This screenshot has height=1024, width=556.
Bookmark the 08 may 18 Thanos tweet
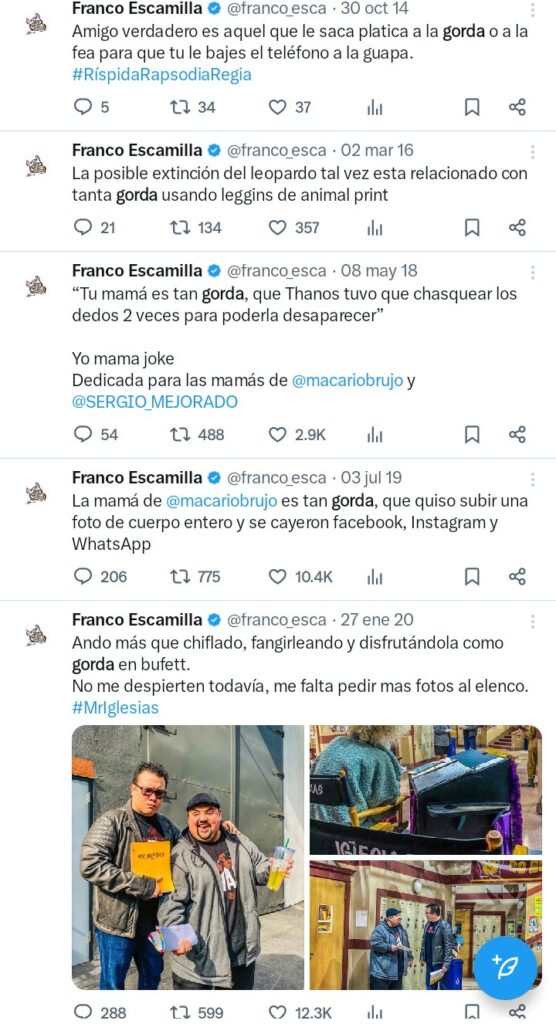coord(472,434)
